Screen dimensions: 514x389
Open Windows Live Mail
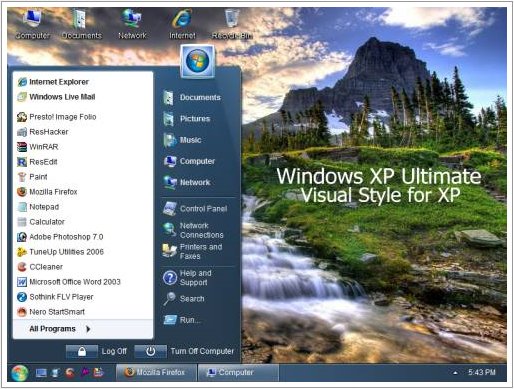56,97
